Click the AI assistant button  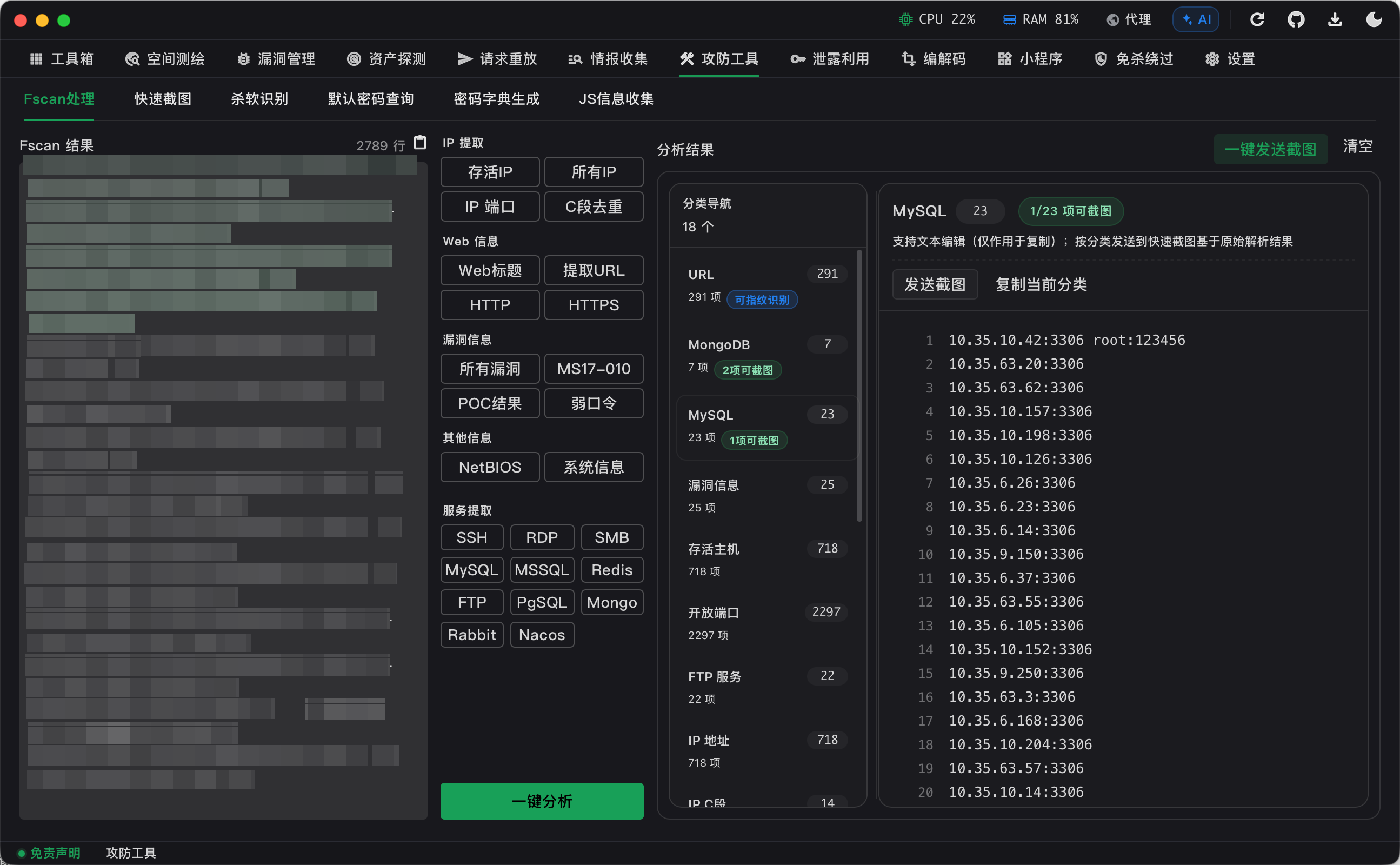(1196, 19)
